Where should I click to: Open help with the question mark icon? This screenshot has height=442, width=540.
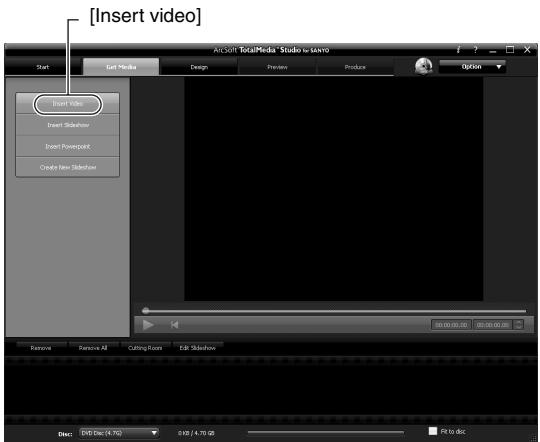(476, 50)
